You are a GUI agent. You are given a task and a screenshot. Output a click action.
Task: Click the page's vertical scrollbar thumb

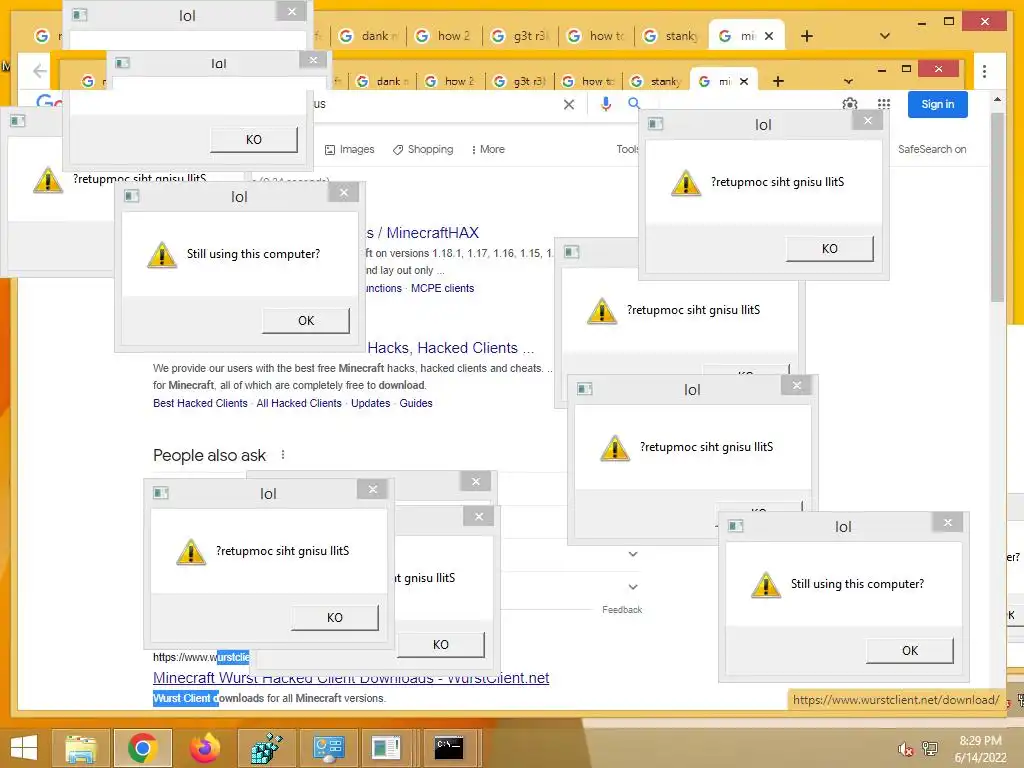[x=997, y=206]
